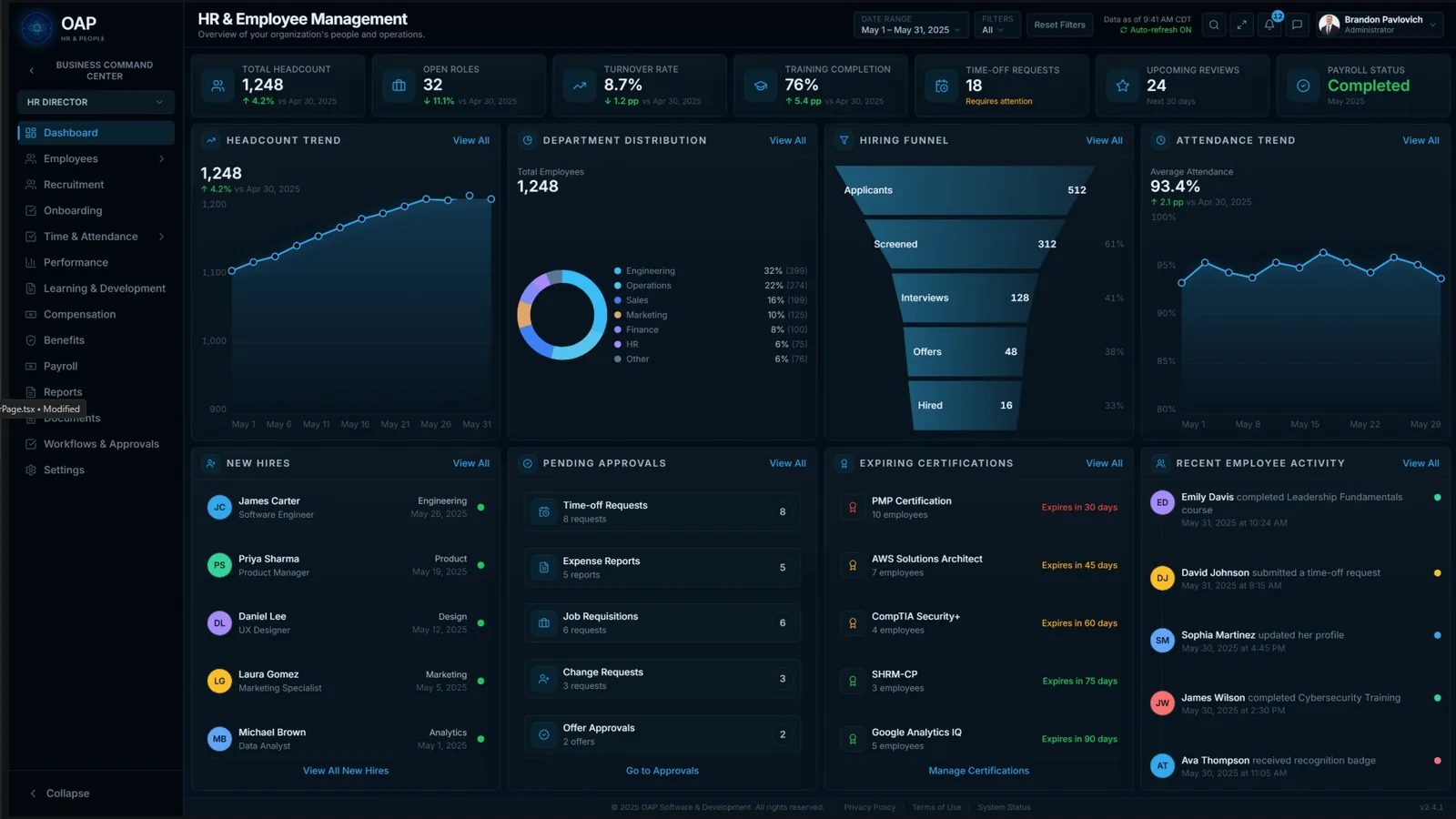The image size is (1456, 819).
Task: Open the Filters All dropdown
Action: 997,25
